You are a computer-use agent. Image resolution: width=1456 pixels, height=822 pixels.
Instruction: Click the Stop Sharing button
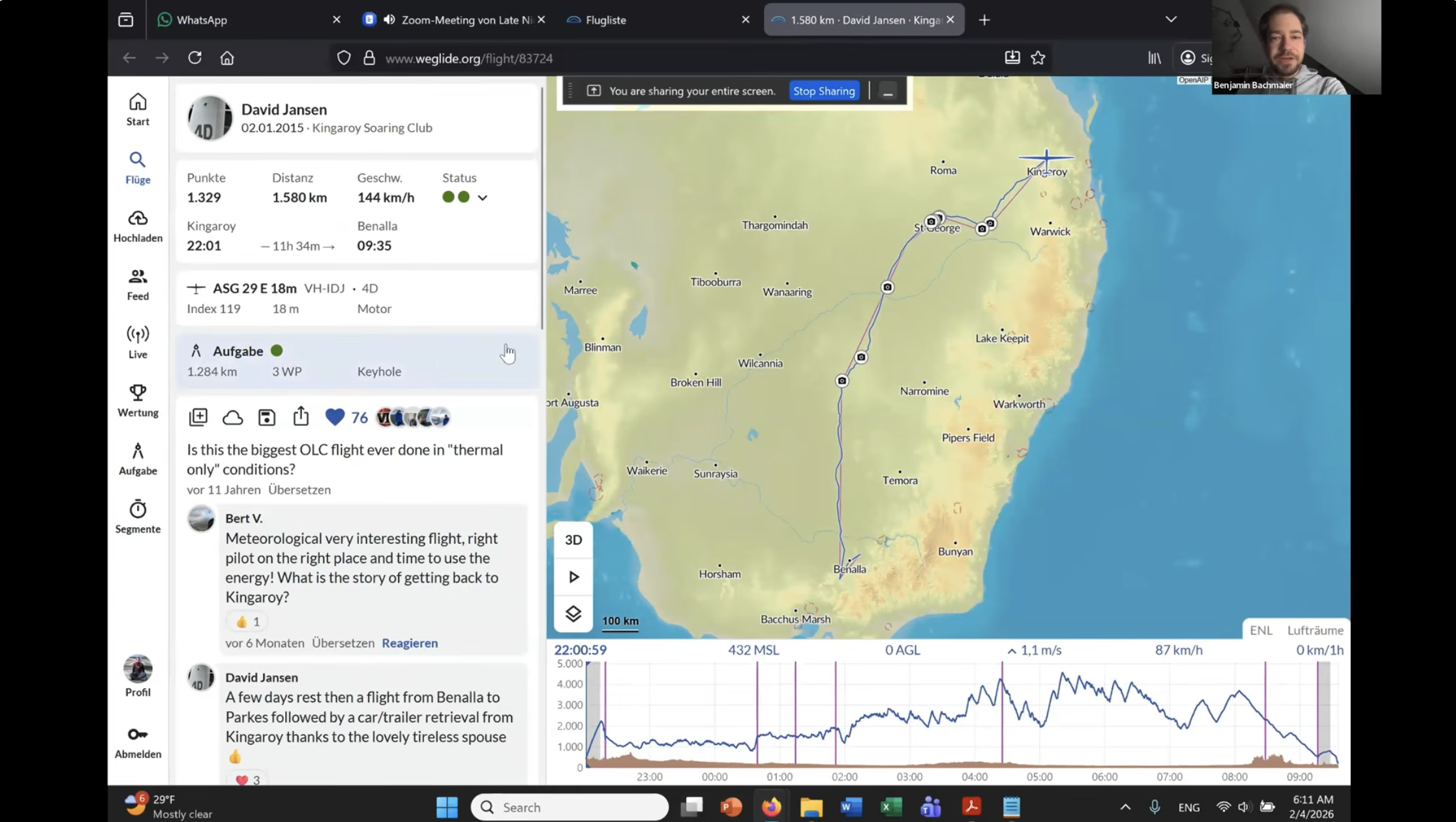pyautogui.click(x=824, y=91)
